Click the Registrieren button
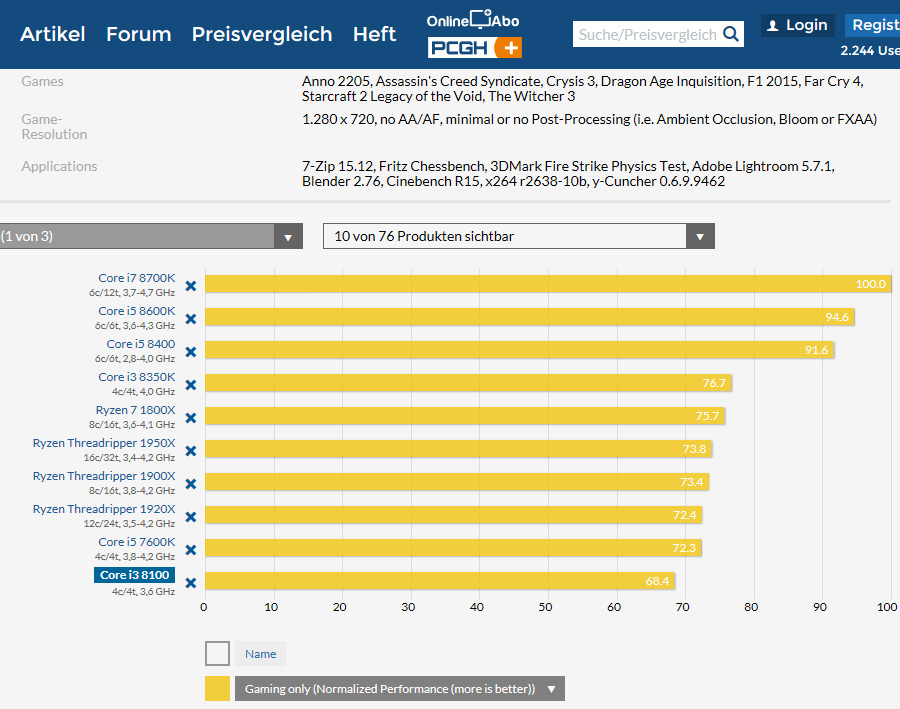This screenshot has height=709, width=900. point(872,25)
